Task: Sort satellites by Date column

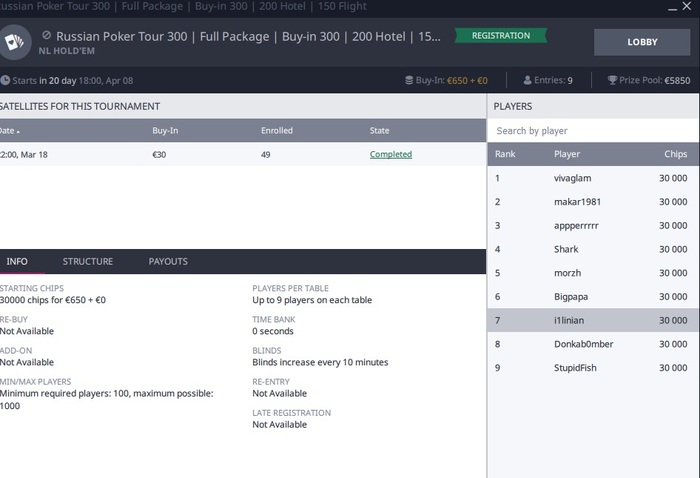Action: click(10, 131)
